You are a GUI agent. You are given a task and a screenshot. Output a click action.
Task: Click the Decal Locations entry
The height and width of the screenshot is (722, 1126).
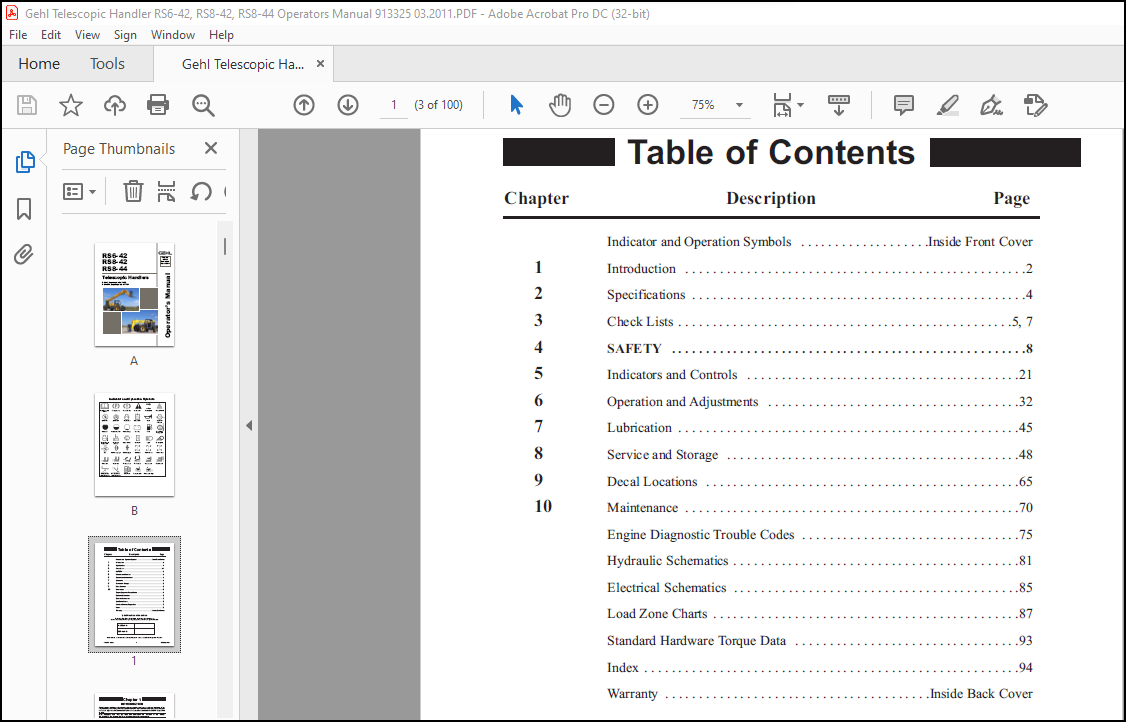(x=819, y=481)
